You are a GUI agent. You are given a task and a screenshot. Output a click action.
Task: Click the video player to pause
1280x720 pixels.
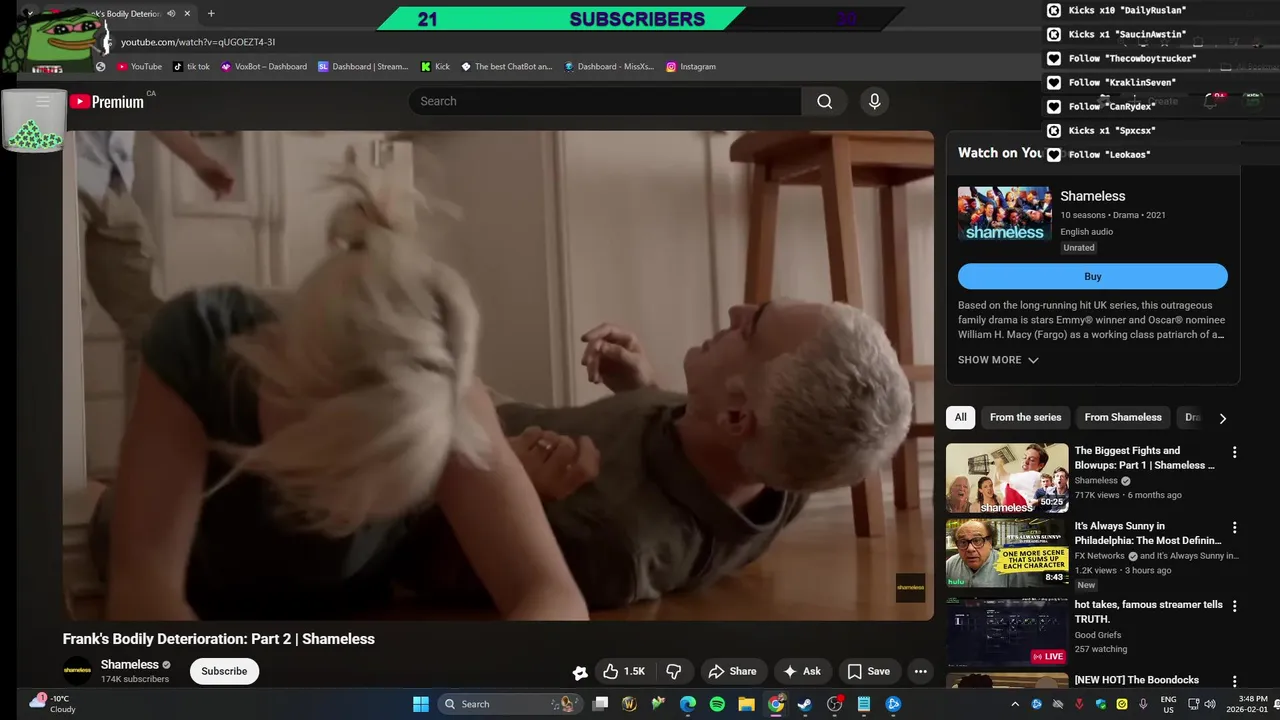(x=498, y=375)
